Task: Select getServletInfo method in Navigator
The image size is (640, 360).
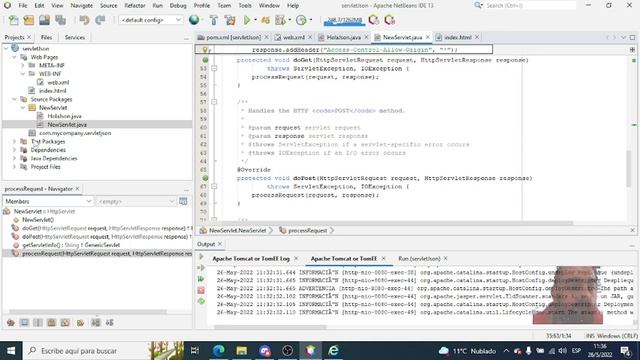Action: tap(71, 245)
